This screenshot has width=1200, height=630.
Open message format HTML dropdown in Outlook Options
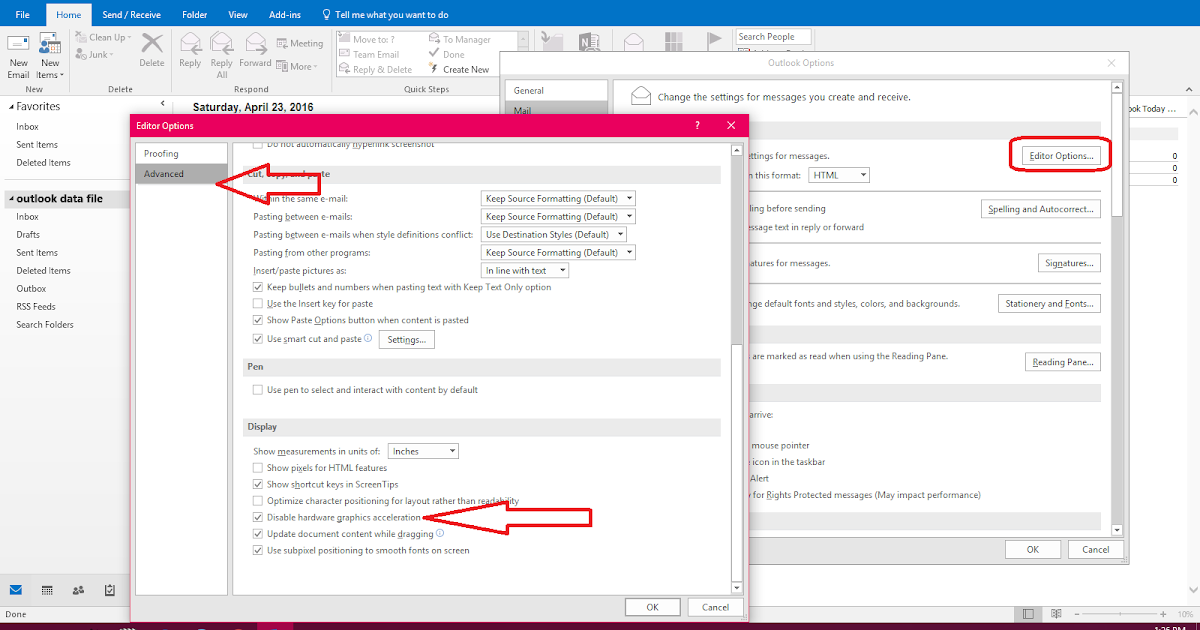[x=838, y=175]
